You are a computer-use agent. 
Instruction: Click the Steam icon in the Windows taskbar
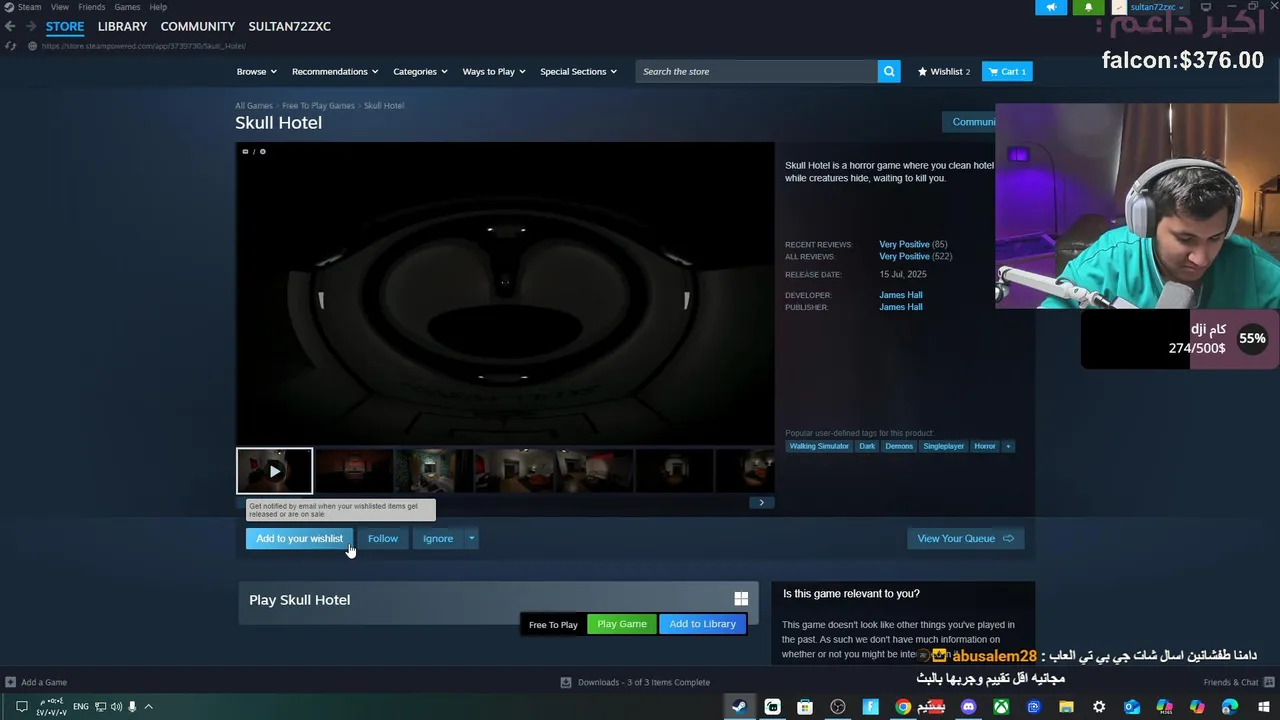[737, 707]
